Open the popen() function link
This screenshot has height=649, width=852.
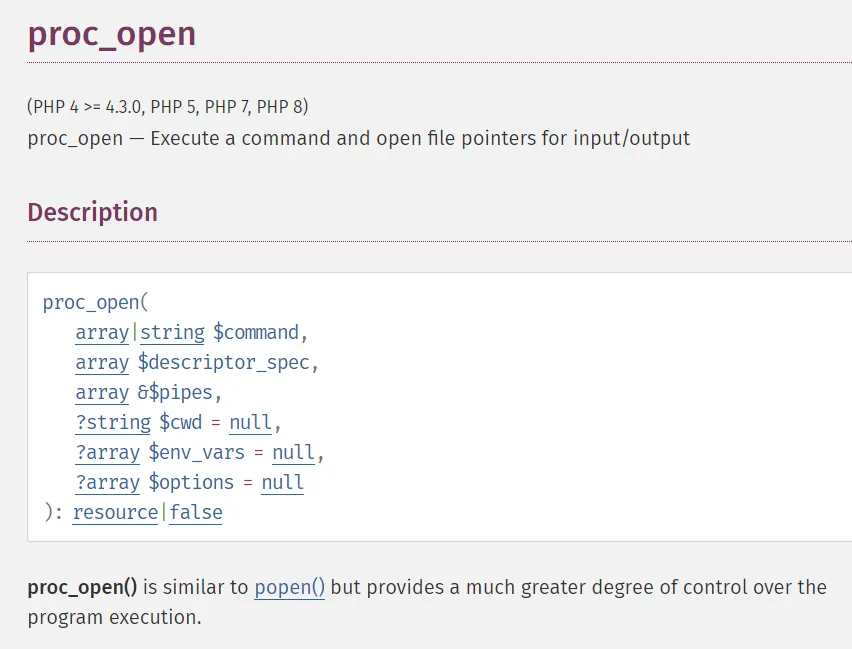[289, 587]
